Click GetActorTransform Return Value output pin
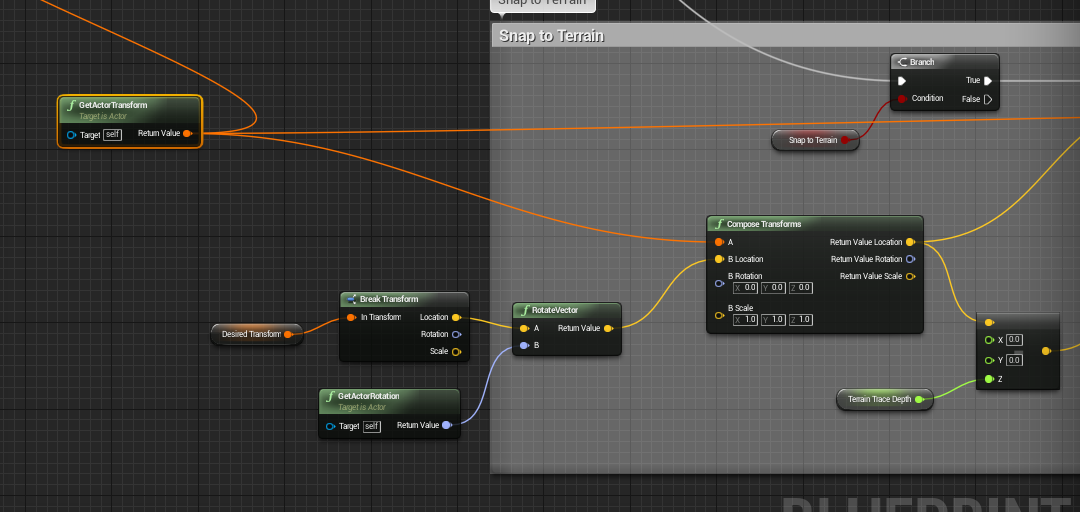The height and width of the screenshot is (512, 1080). click(187, 133)
